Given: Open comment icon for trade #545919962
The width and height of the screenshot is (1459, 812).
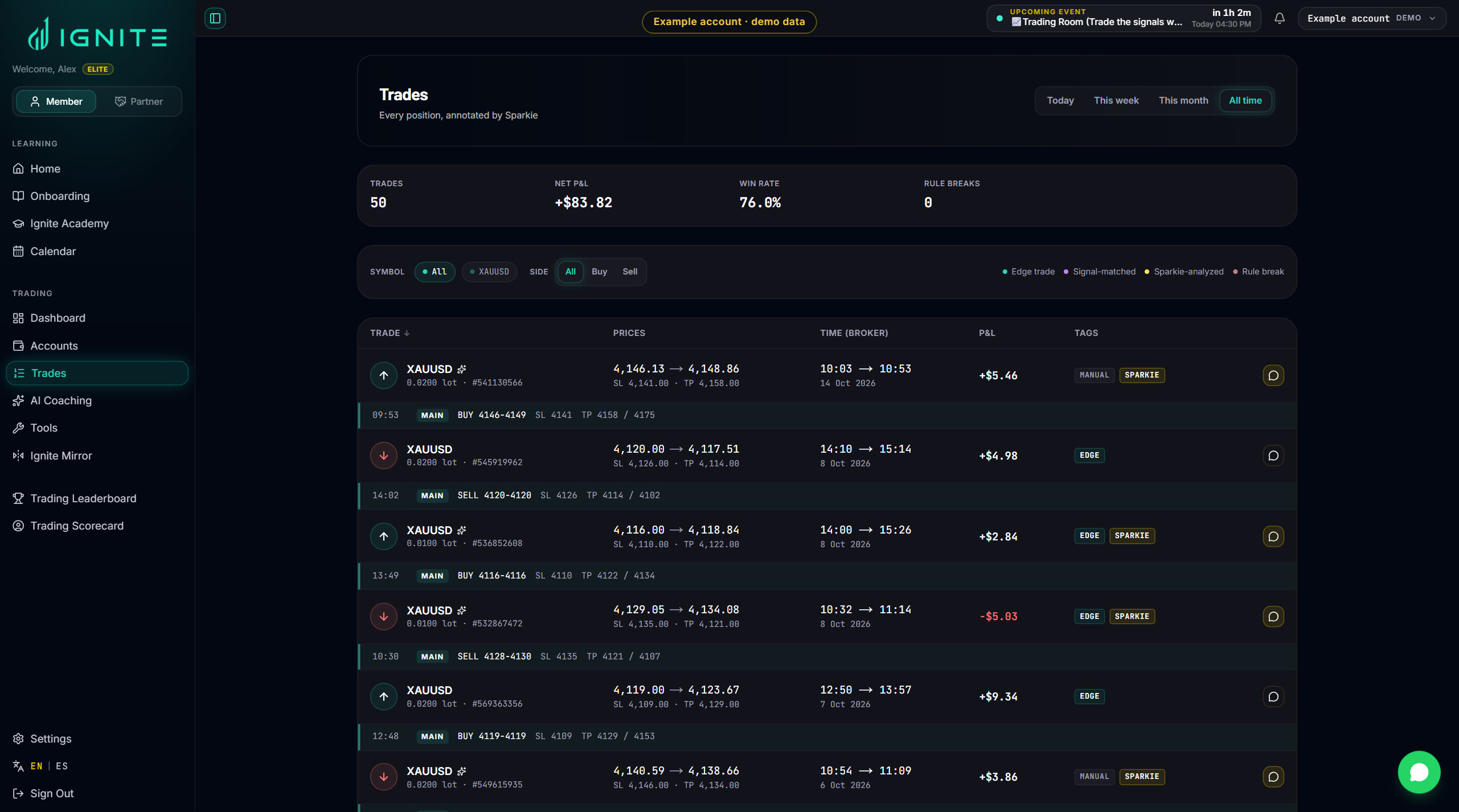Looking at the screenshot, I should point(1273,456).
